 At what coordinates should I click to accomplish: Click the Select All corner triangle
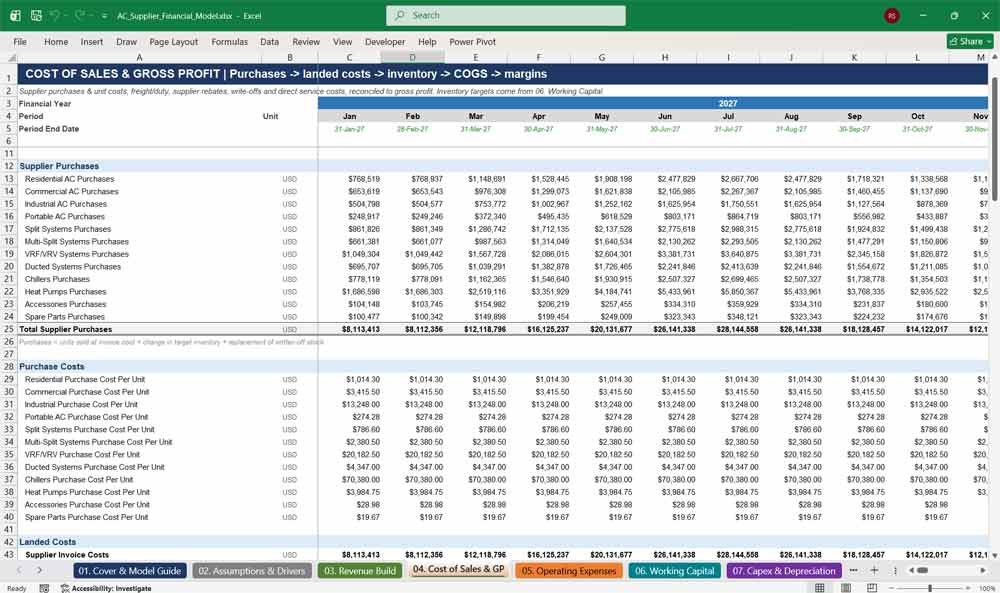click(x=11, y=57)
